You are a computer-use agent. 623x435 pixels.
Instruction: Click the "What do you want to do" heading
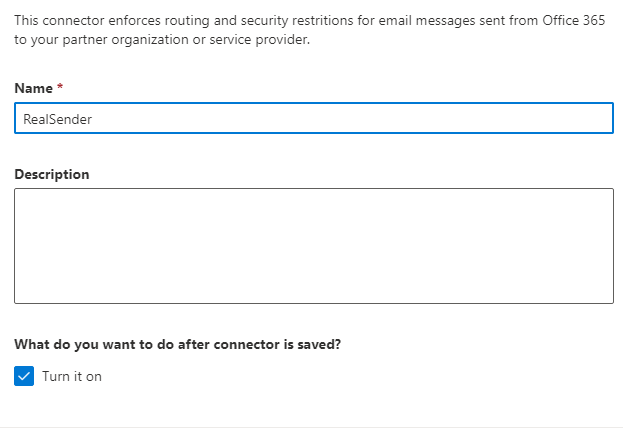point(100,344)
